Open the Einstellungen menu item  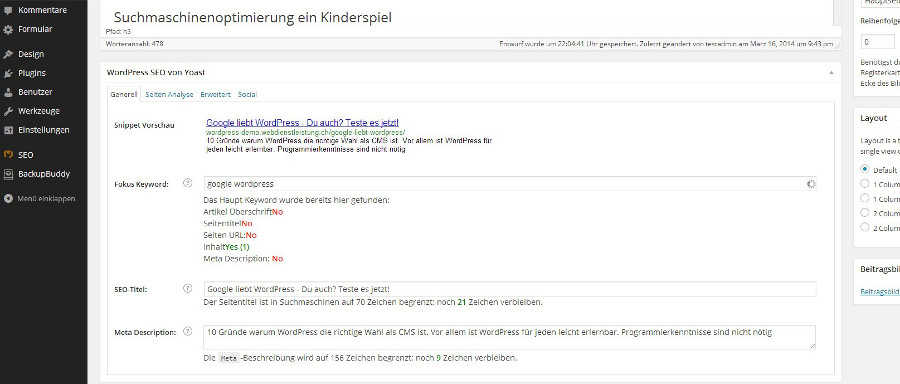(44, 130)
